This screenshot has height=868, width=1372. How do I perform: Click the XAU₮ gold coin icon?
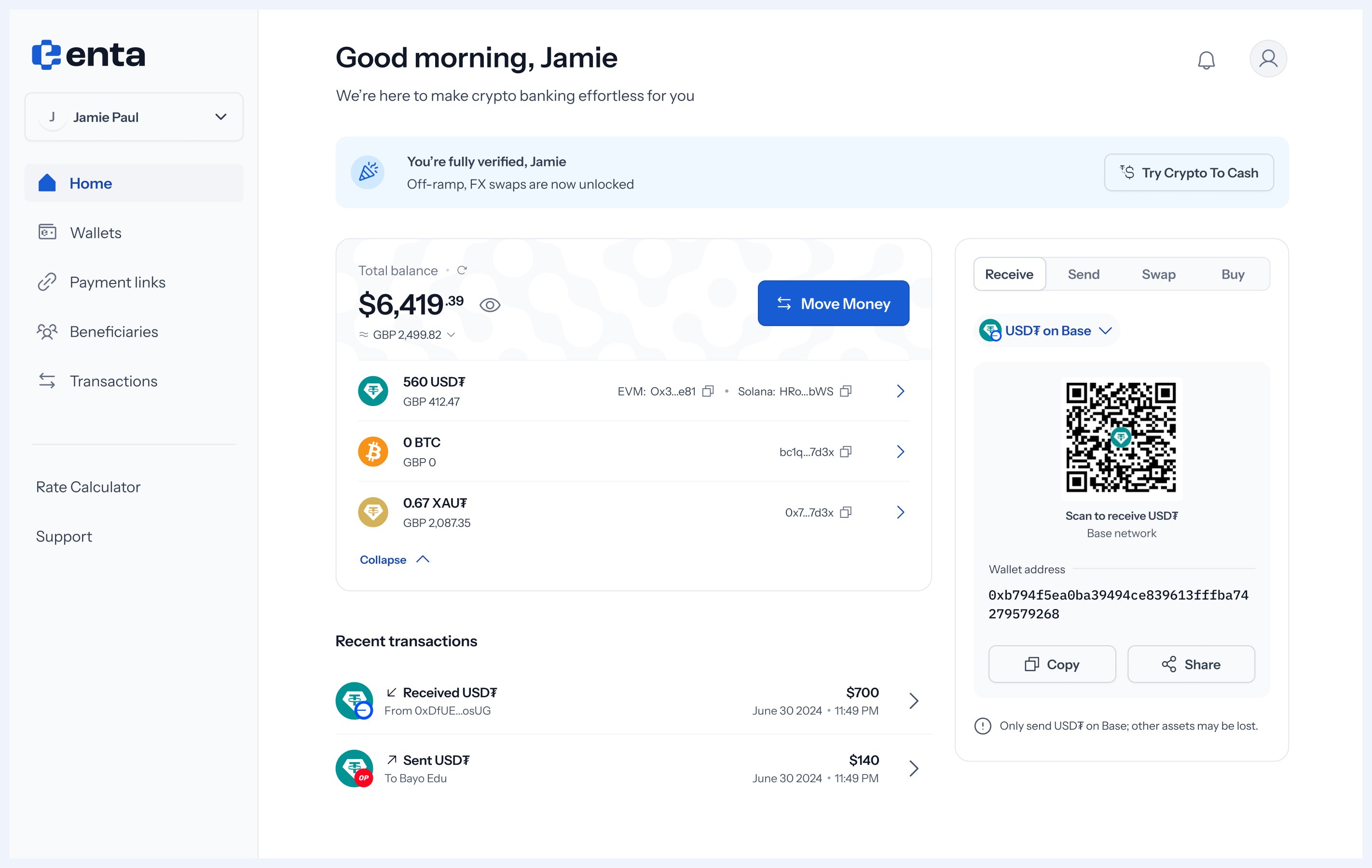[x=373, y=512]
